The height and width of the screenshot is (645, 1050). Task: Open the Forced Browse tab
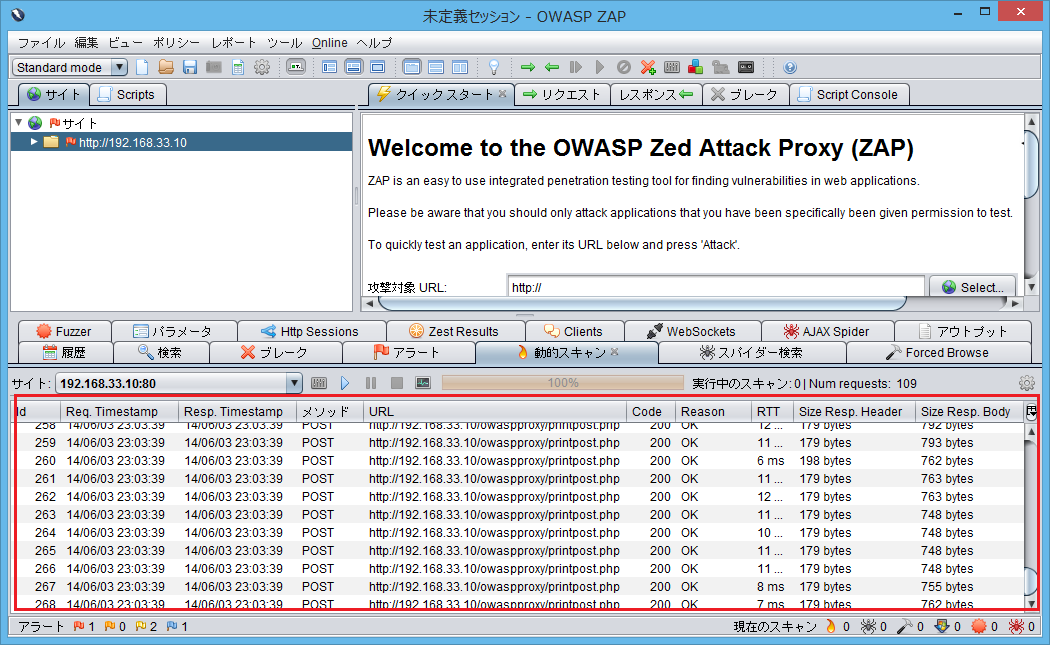938,352
